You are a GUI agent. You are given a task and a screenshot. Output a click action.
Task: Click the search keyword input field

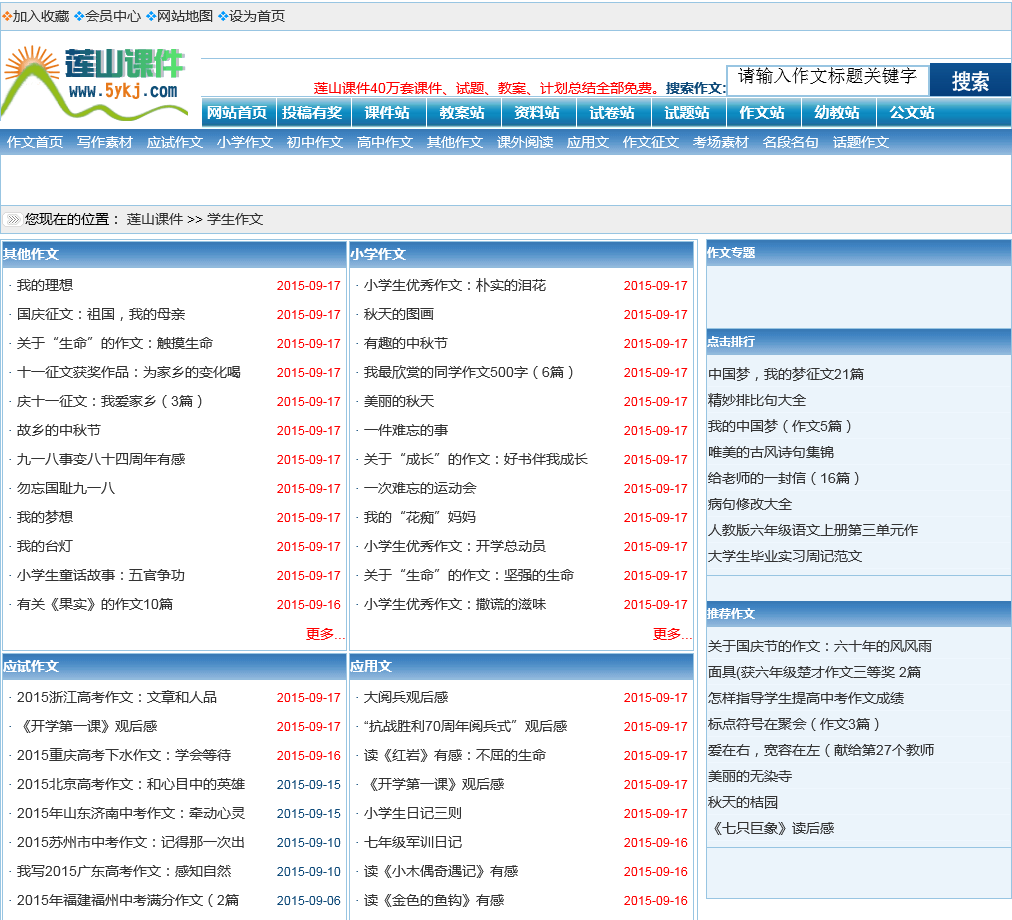827,78
